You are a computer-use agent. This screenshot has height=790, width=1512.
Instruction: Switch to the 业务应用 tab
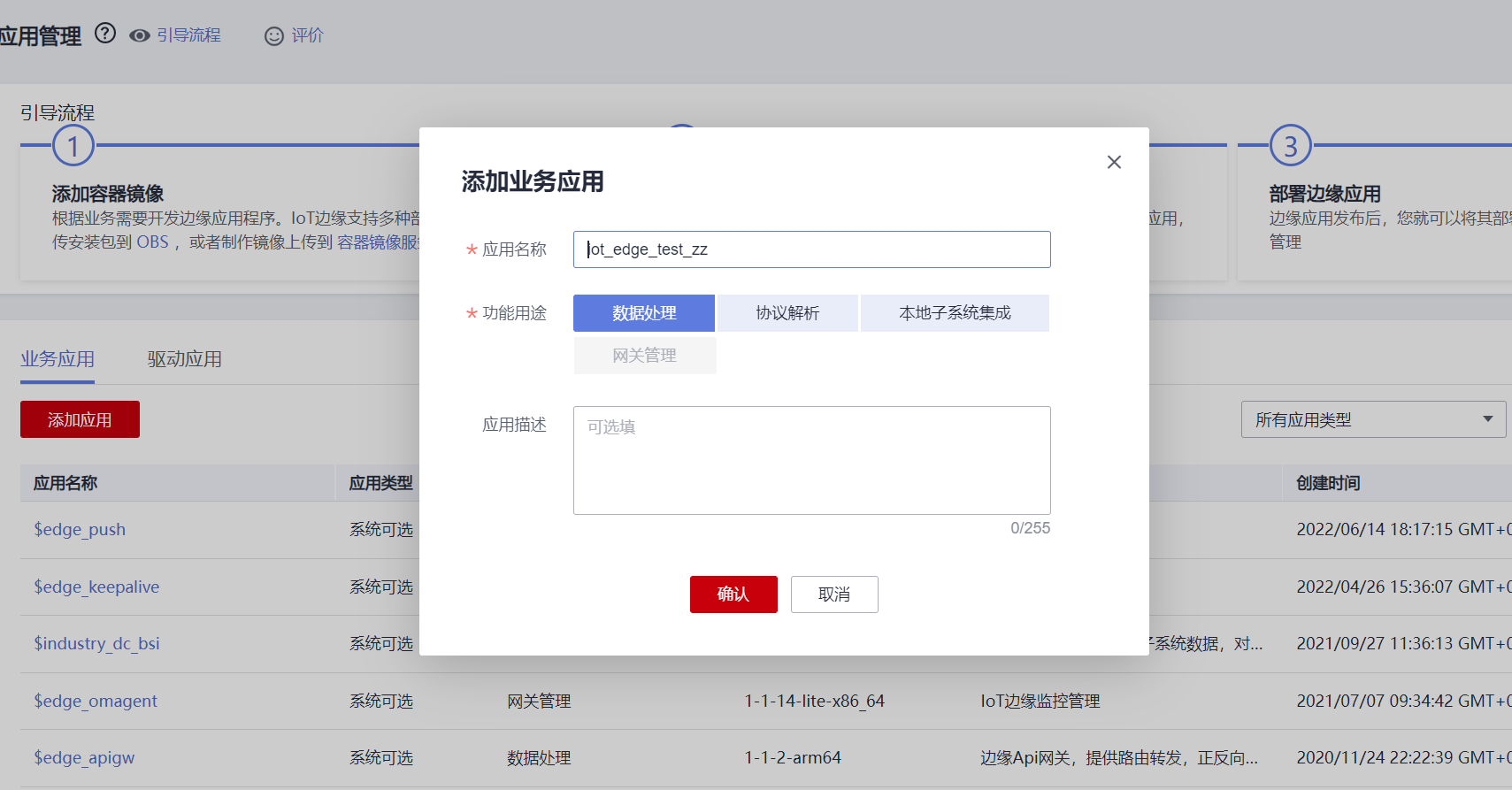(x=58, y=359)
